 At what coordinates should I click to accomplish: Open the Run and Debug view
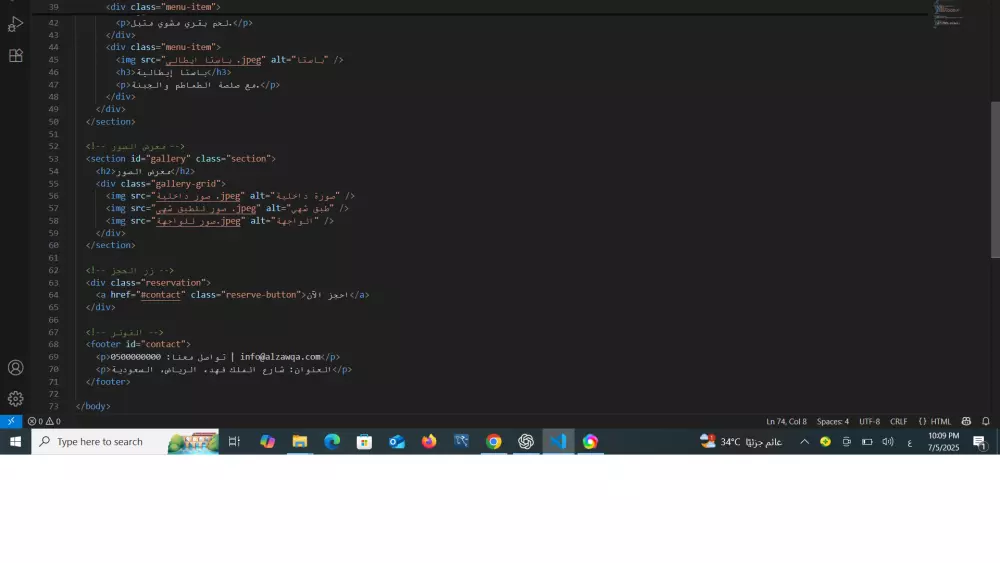[15, 24]
